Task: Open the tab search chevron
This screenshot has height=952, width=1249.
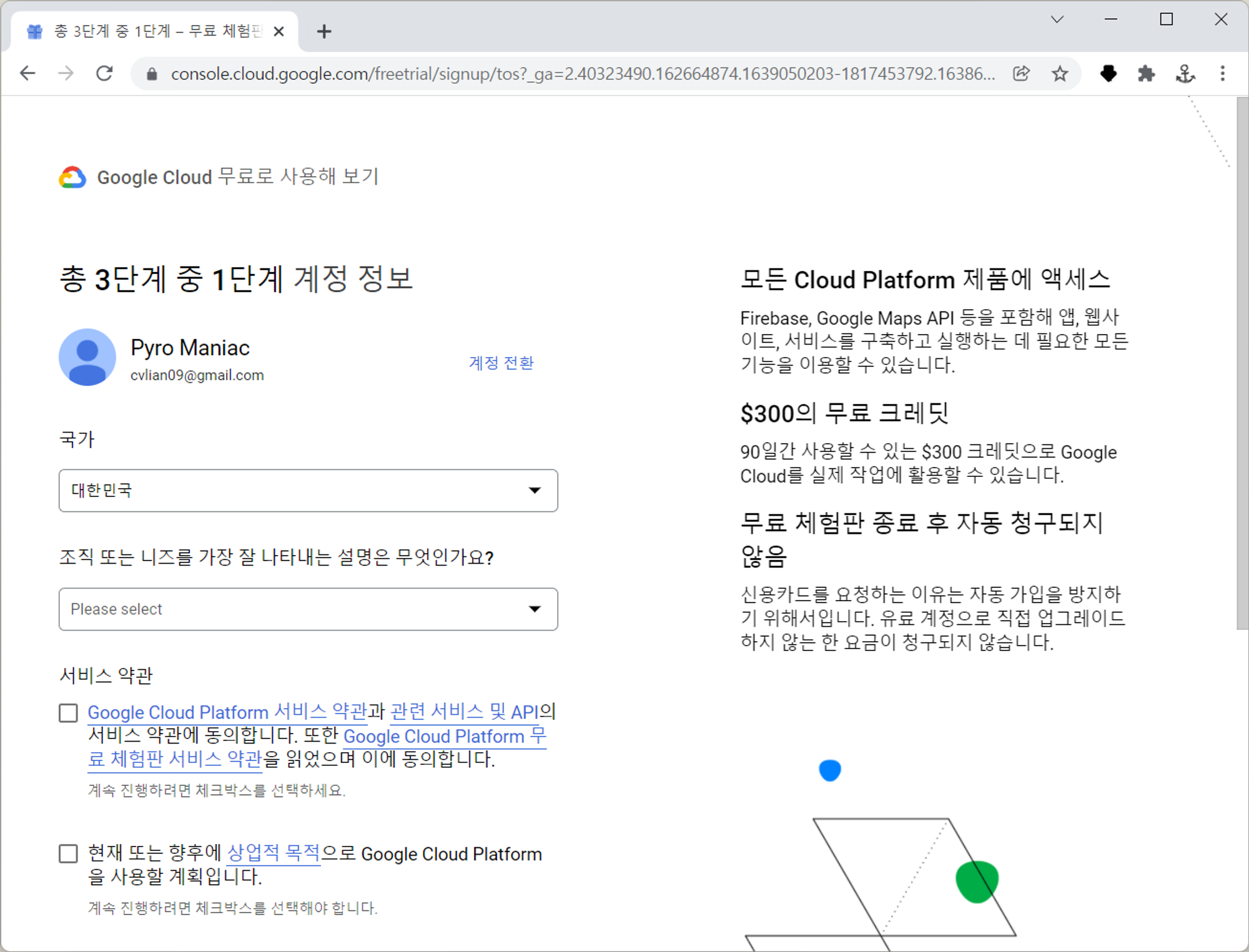Action: pos(1057,19)
